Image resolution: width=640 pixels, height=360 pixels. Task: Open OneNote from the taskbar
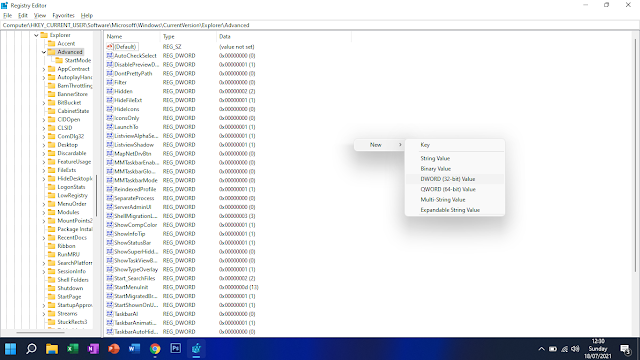pos(93,349)
